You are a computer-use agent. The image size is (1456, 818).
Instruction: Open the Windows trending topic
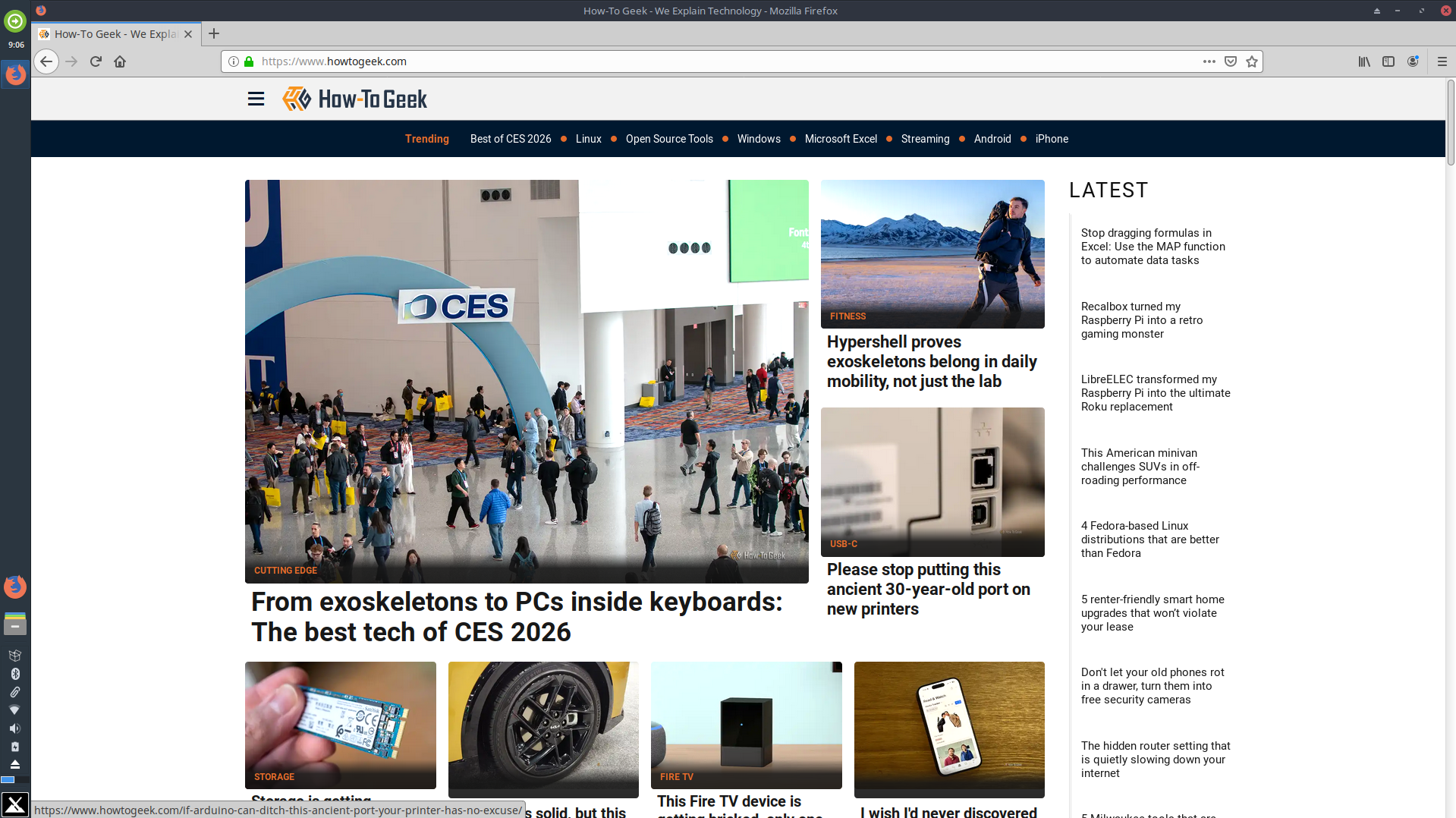coord(759,139)
